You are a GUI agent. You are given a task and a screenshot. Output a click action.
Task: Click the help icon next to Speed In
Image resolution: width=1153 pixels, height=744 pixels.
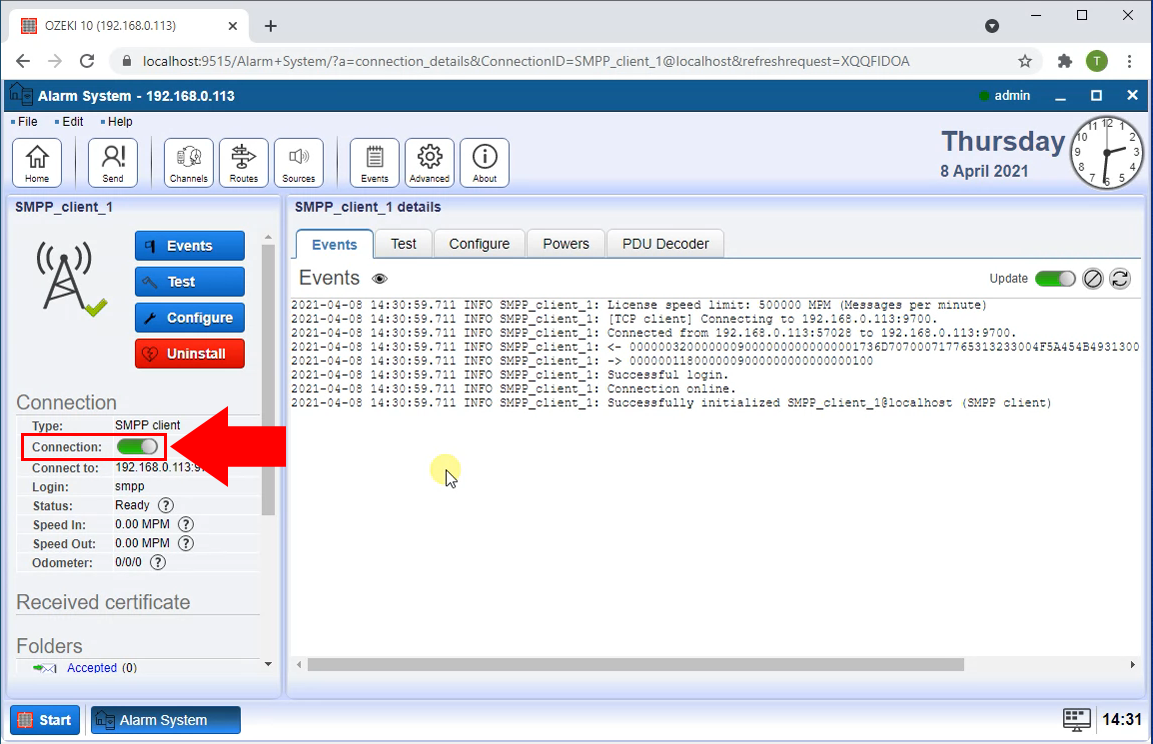point(186,524)
